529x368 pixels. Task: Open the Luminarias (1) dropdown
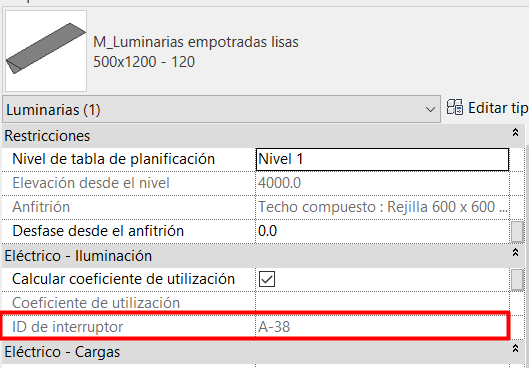click(x=221, y=110)
